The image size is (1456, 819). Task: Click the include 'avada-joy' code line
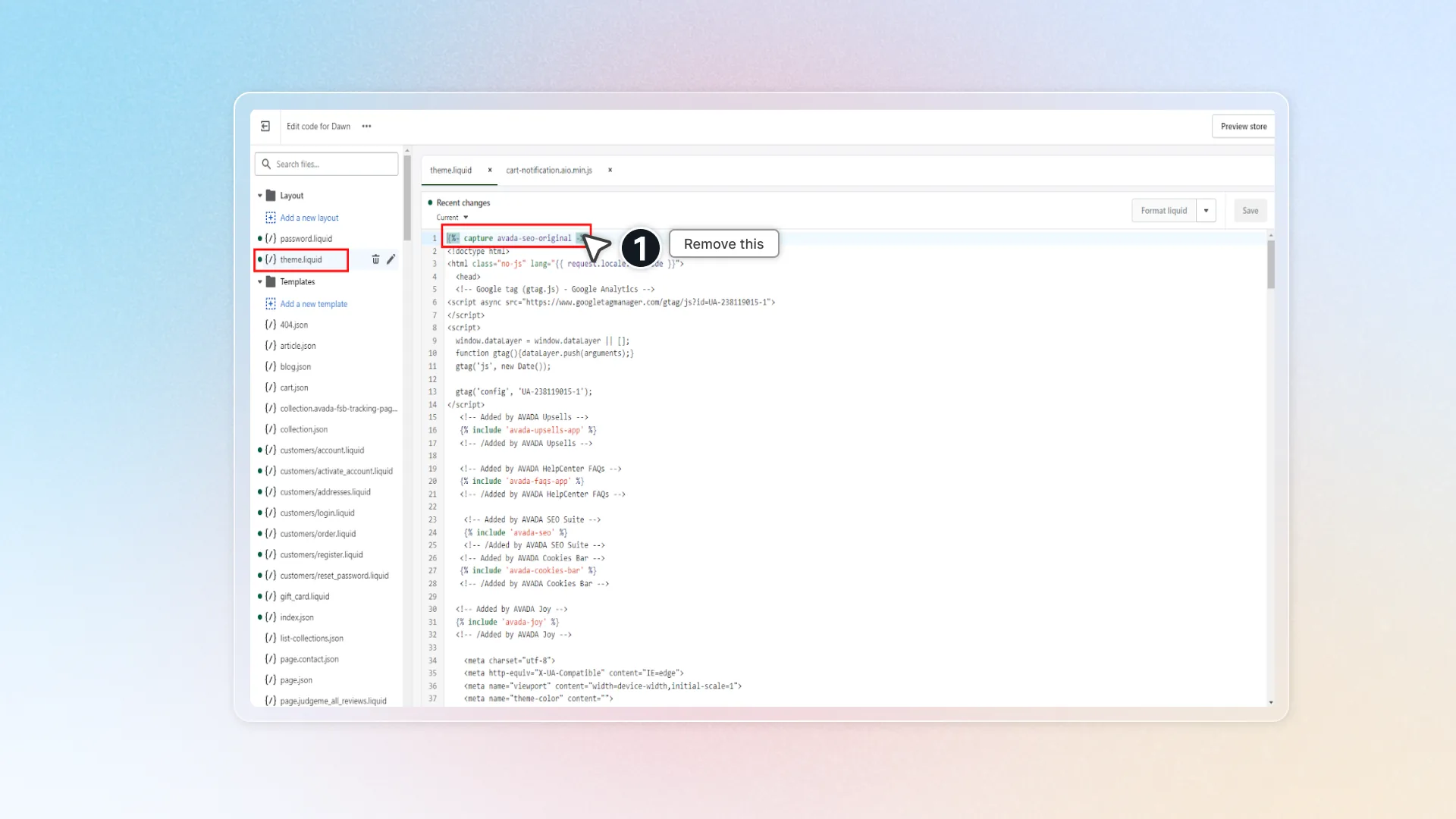point(507,623)
